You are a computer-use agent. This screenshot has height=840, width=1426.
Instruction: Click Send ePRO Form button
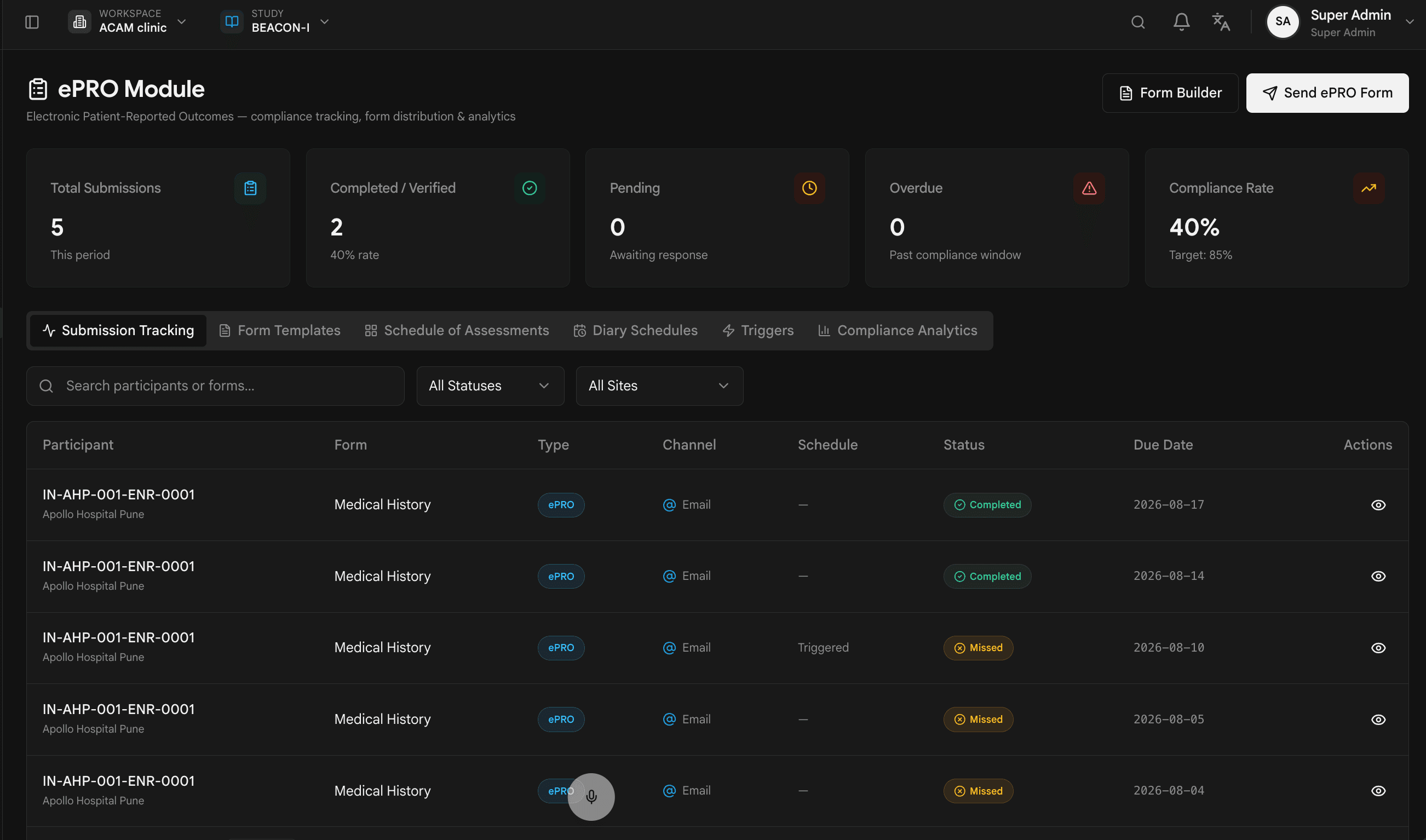coord(1327,93)
